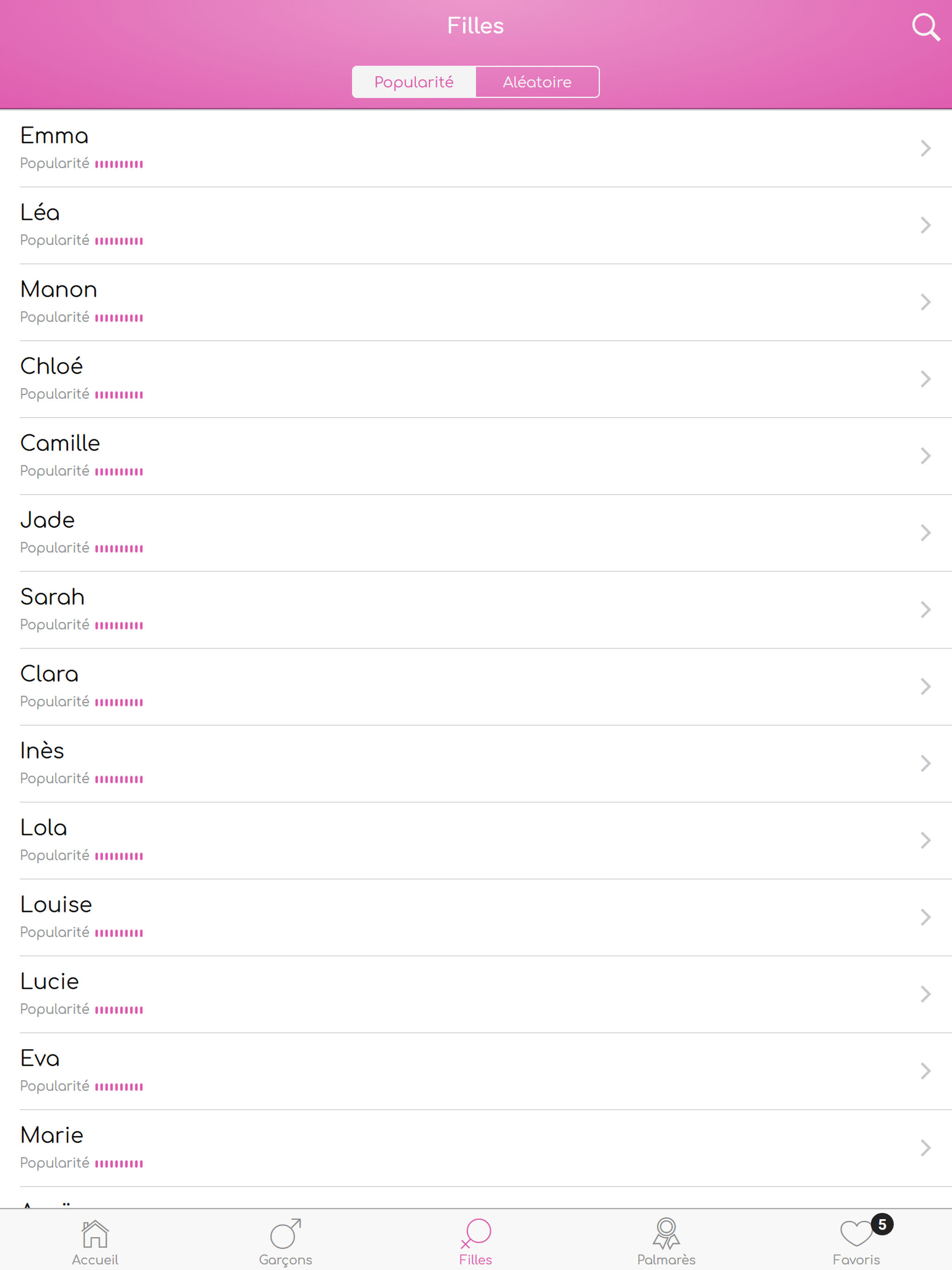Tap the favorites badge showing 5
This screenshot has width=952, height=1270.
(x=882, y=1224)
